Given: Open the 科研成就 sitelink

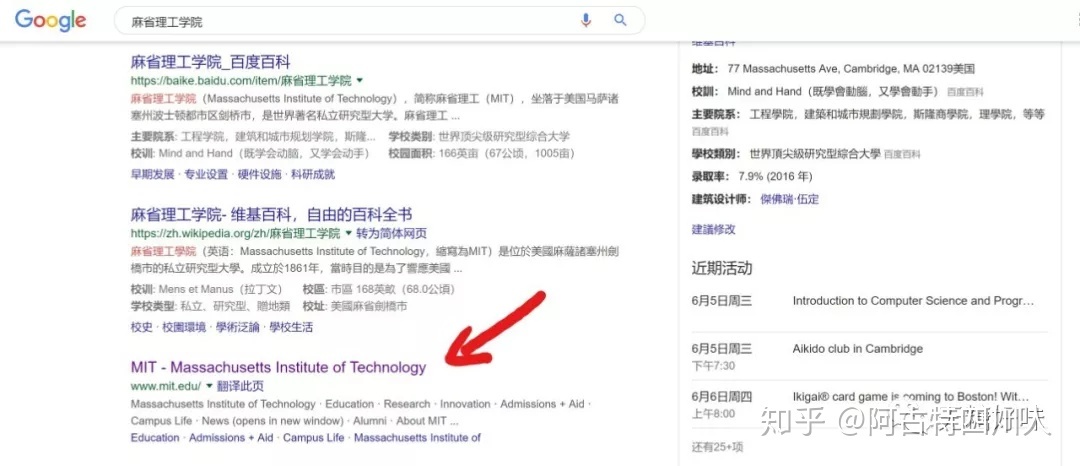Looking at the screenshot, I should pos(313,175).
